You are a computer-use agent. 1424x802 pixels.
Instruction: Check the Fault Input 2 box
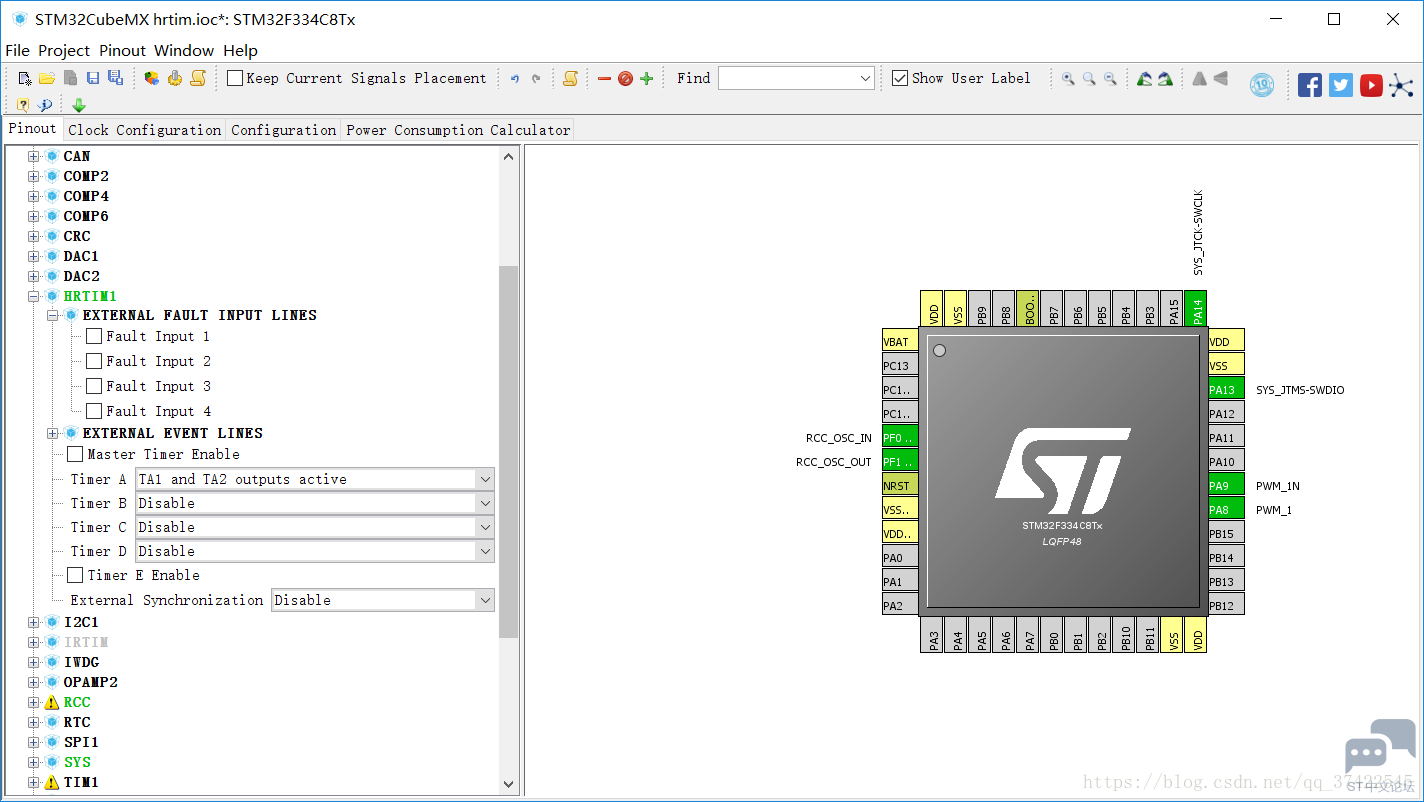[94, 361]
